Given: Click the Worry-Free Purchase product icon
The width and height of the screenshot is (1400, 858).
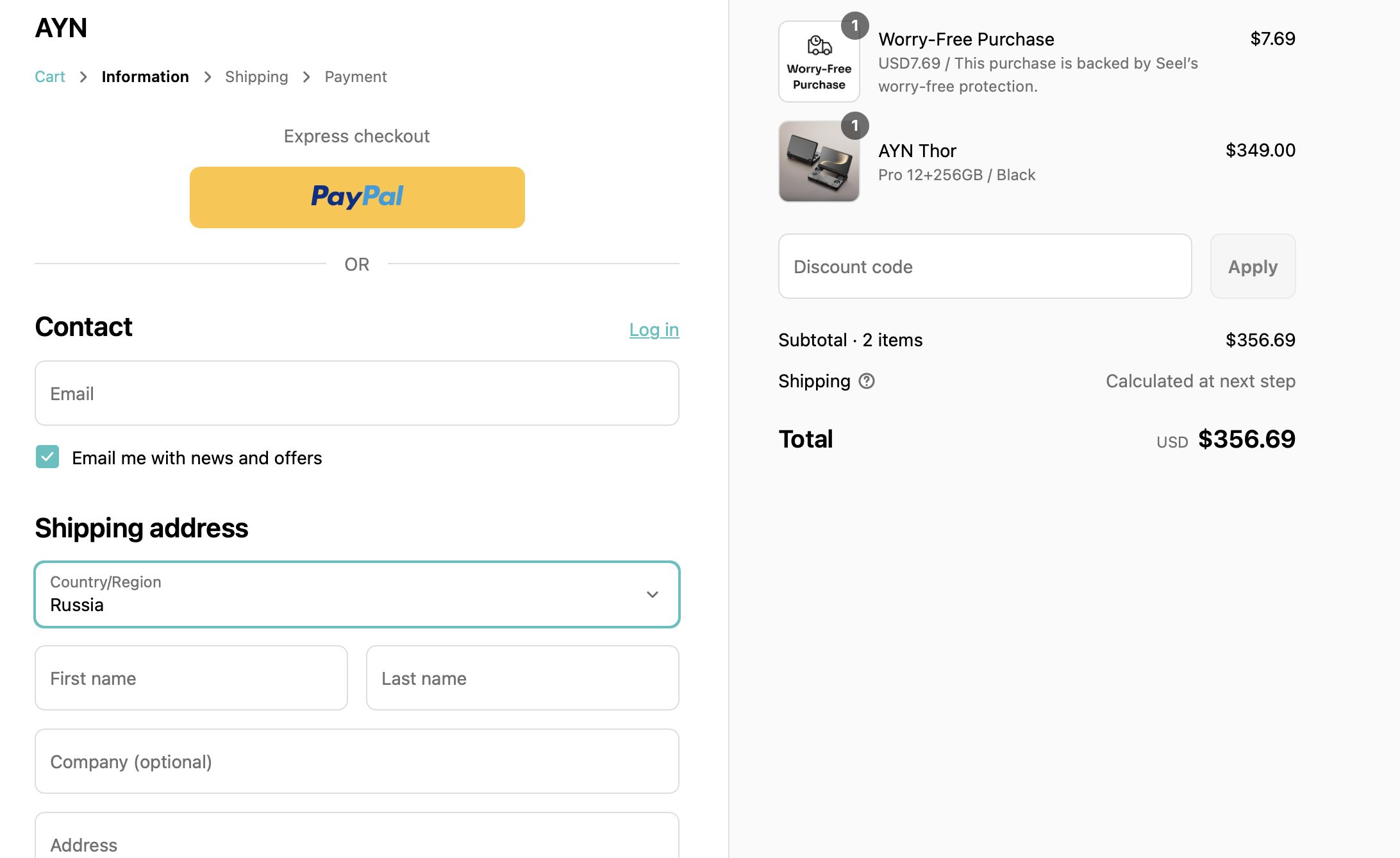Looking at the screenshot, I should (x=819, y=62).
